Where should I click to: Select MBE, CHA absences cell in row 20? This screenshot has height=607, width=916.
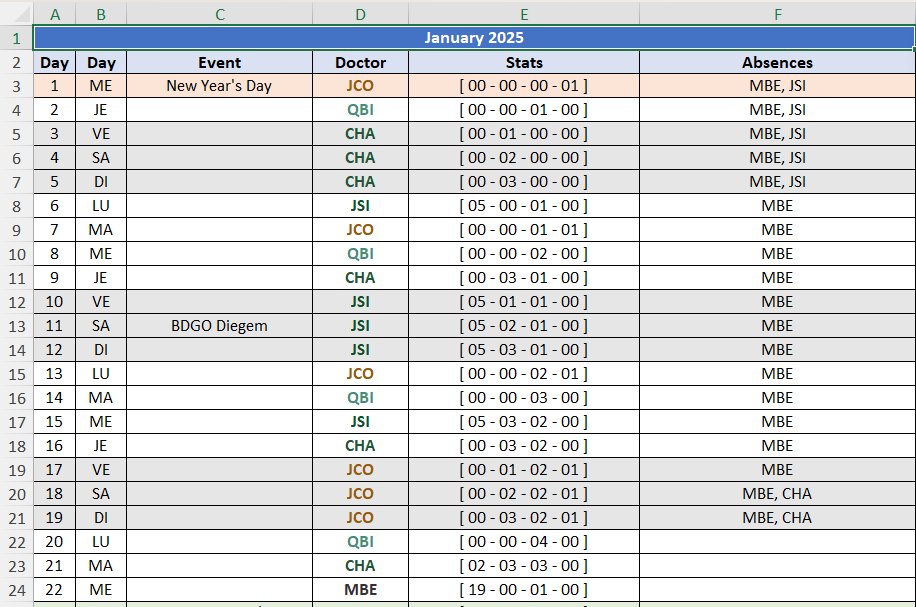click(x=778, y=494)
